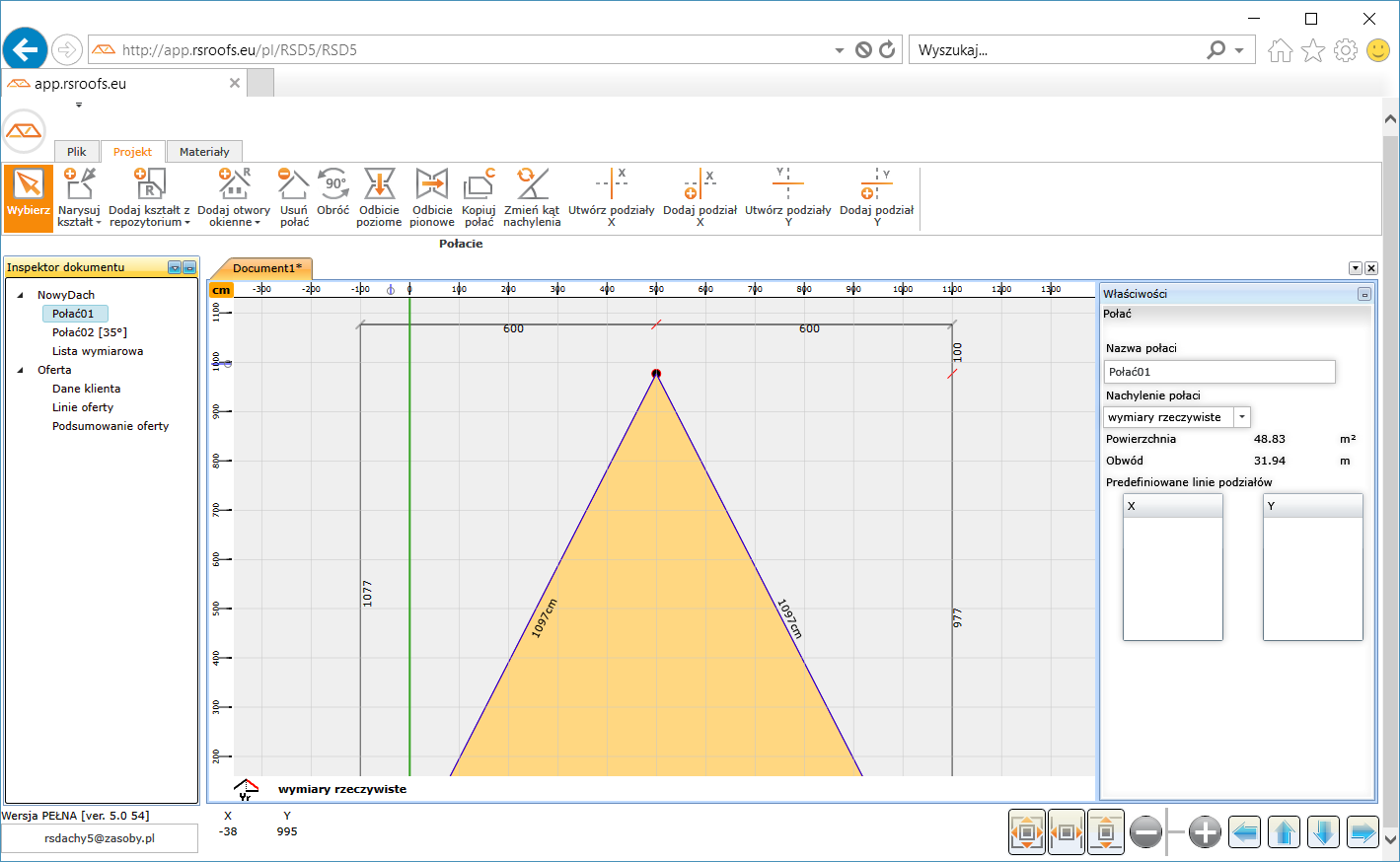Zoom out with the minus button
1400x862 pixels.
point(1145,832)
